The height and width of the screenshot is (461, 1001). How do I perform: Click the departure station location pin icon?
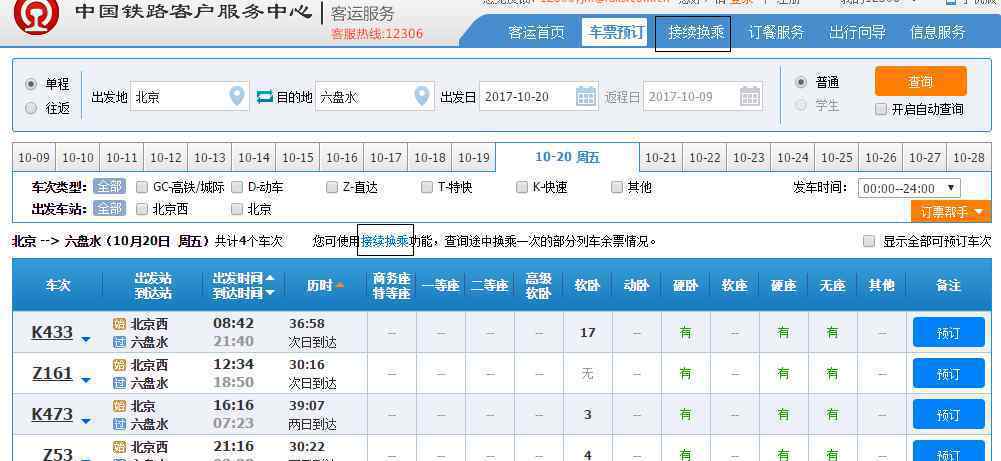237,96
